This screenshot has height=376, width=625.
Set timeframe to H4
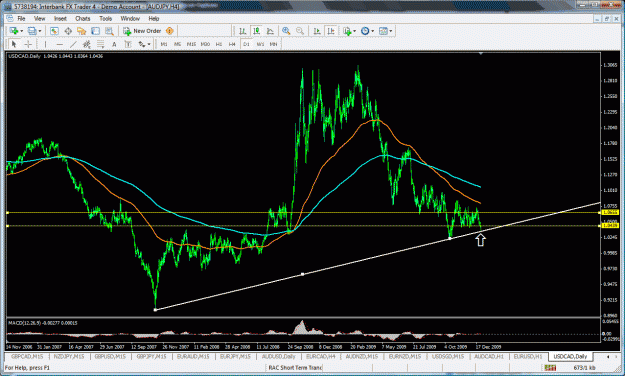point(232,44)
